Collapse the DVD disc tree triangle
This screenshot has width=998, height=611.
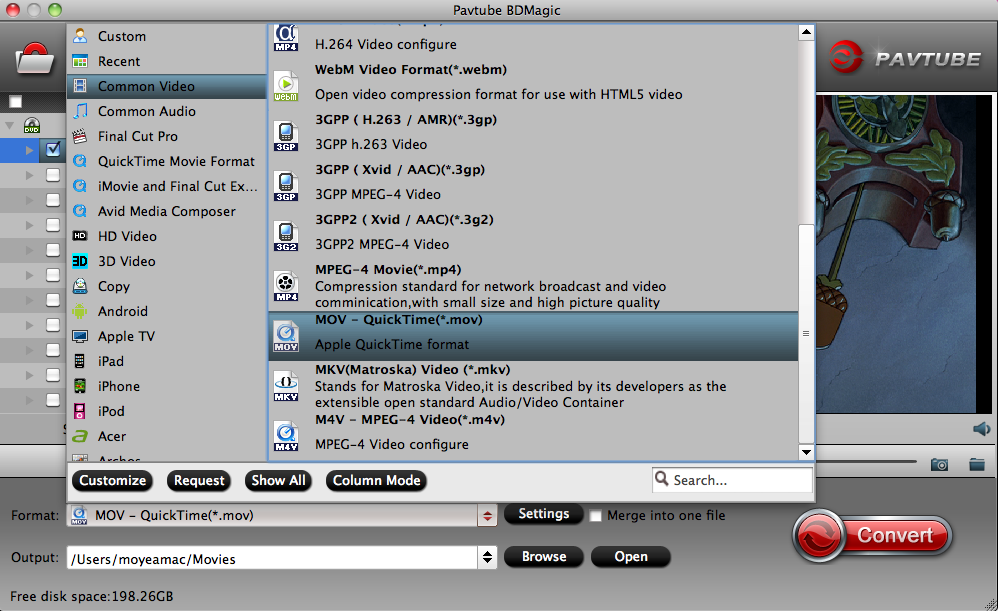point(10,125)
